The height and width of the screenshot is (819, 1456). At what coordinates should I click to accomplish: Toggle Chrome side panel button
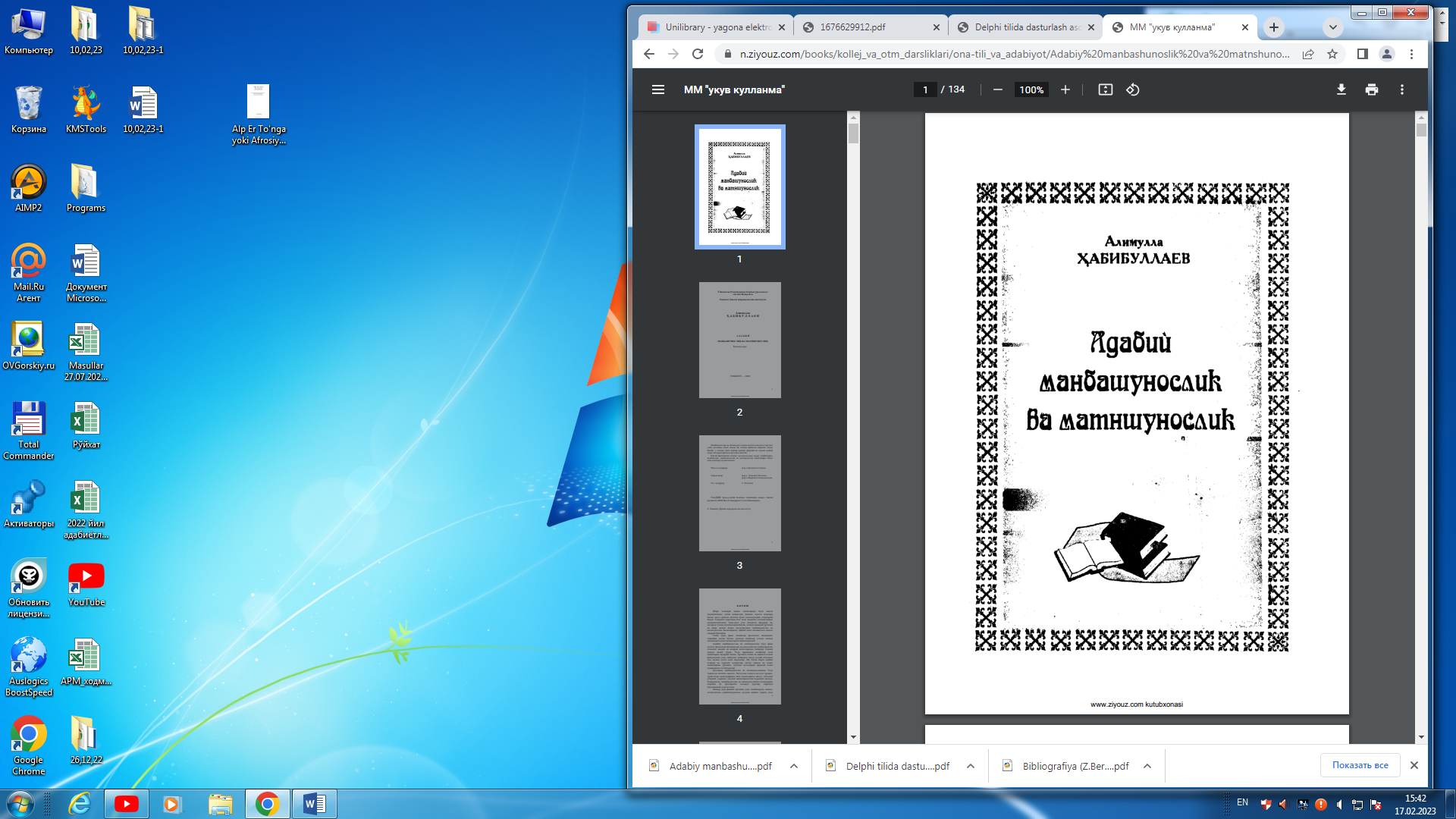pos(1362,54)
